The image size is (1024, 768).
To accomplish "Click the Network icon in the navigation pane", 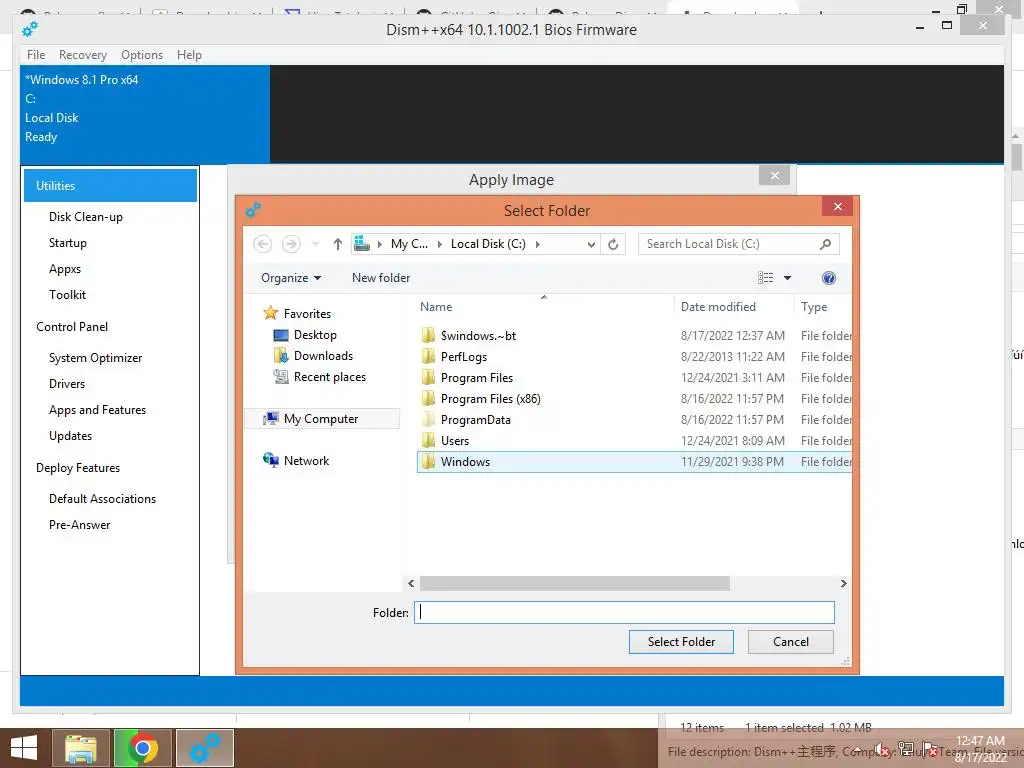I will pos(270,460).
